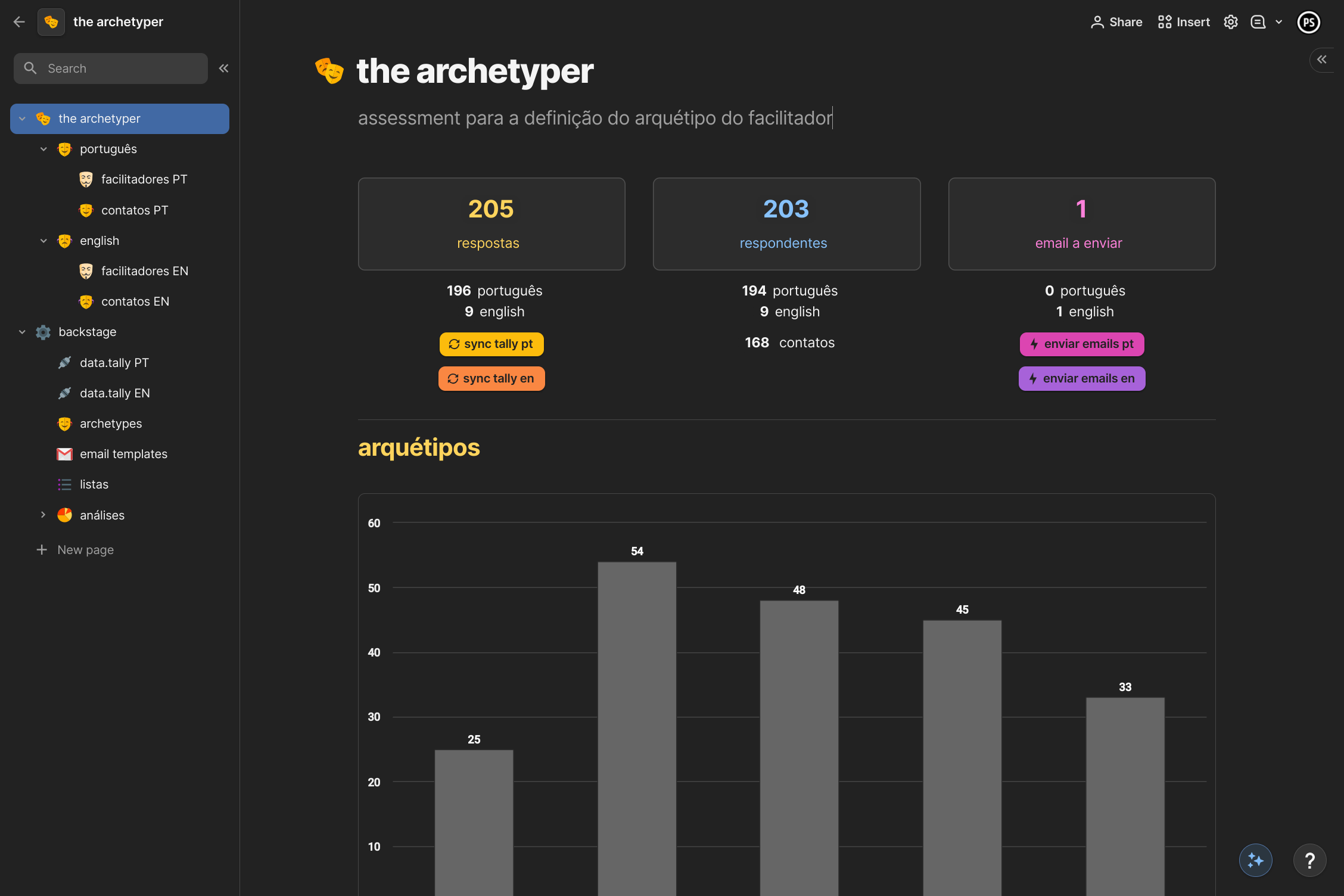This screenshot has width=1344, height=896.
Task: Click in the sidebar Search field
Action: point(111,69)
